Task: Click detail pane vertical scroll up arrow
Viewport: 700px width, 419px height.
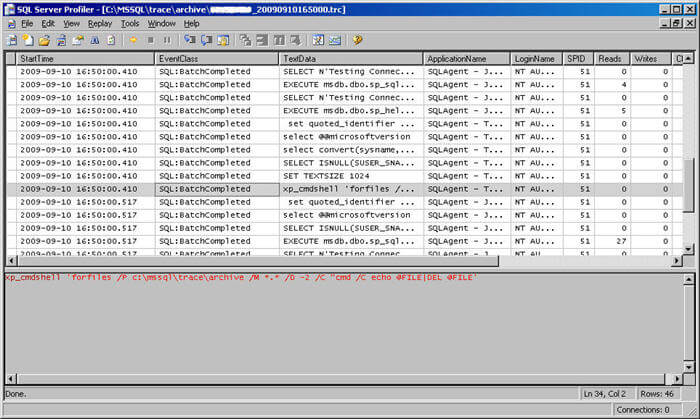Action: 688,280
